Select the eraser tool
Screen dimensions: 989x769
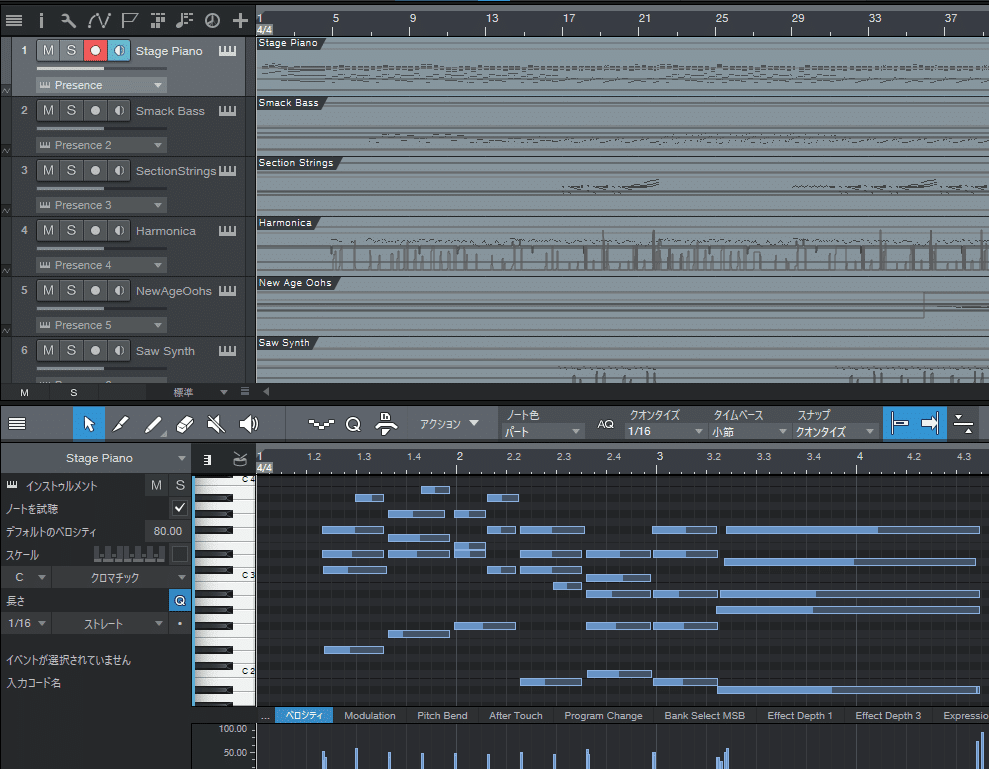[x=183, y=424]
